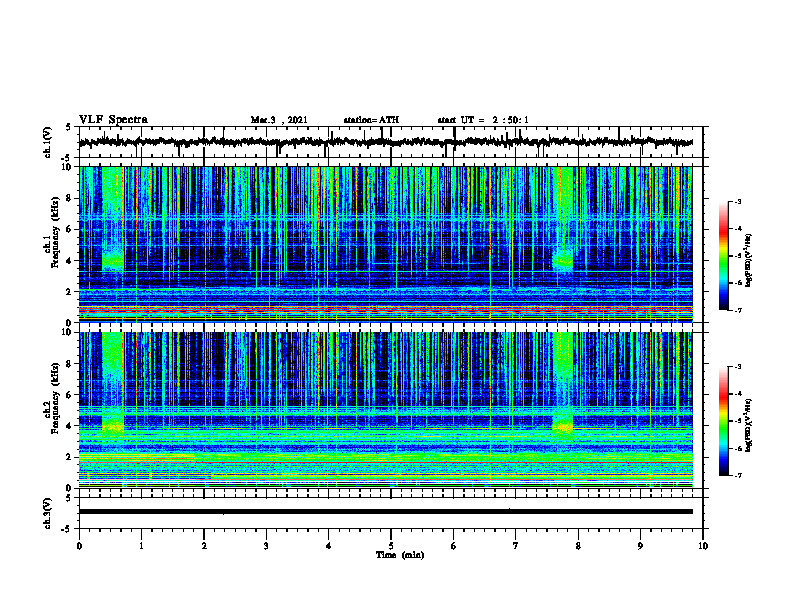Click ch.1 green burst near 7.7 min

tap(563, 261)
